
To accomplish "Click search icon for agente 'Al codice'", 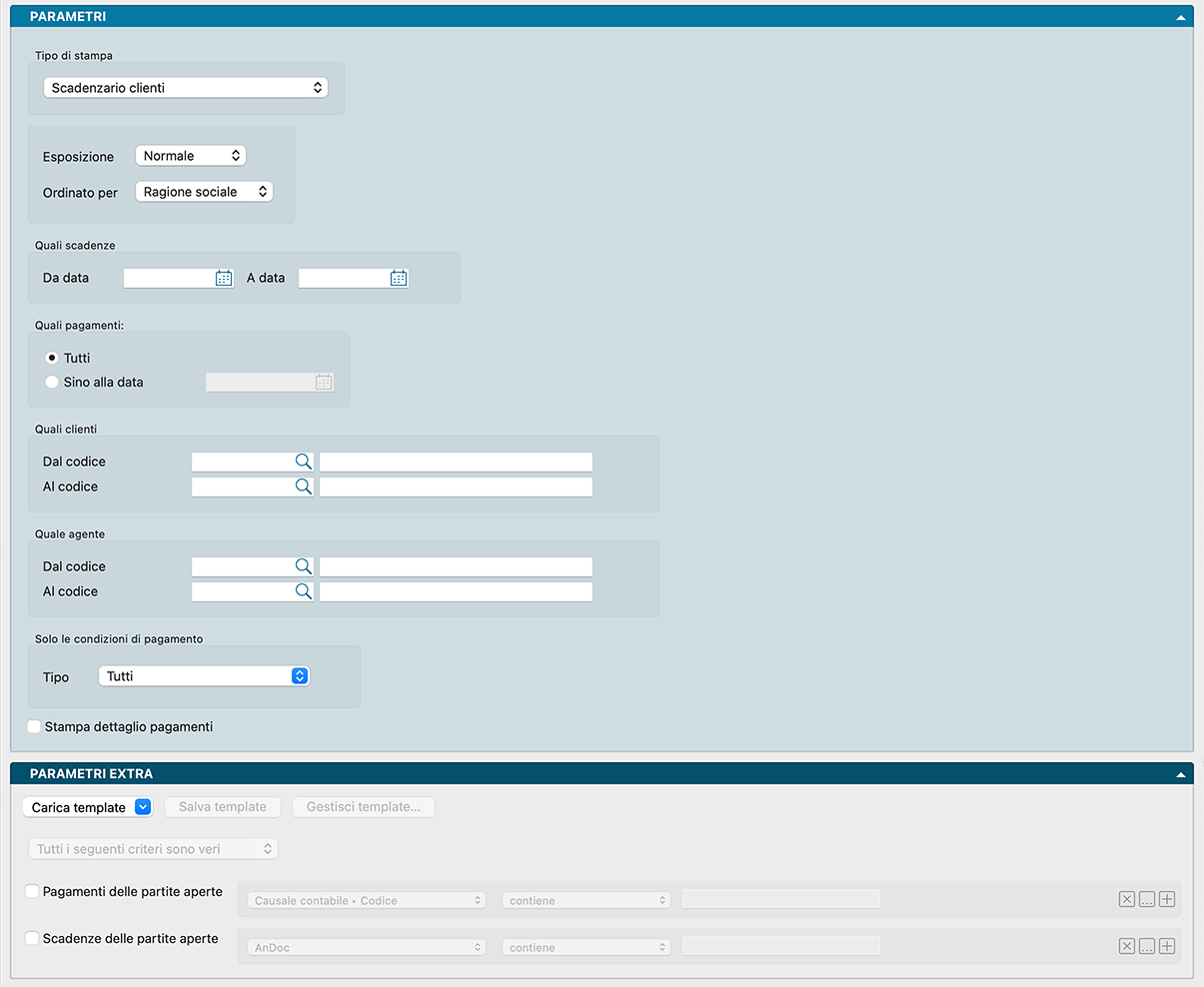I will pos(303,591).
